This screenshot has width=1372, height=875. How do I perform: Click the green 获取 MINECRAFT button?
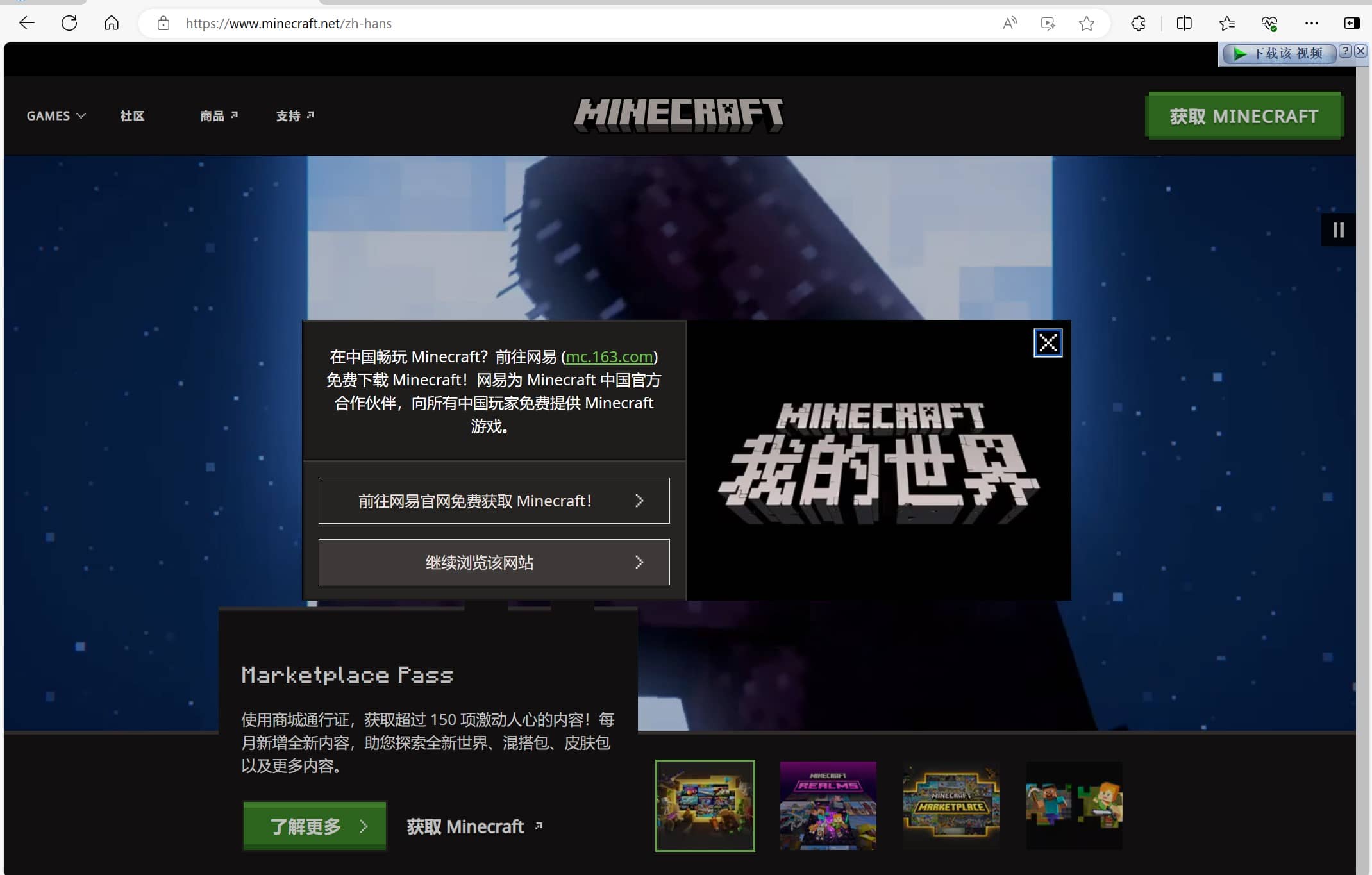coord(1243,116)
